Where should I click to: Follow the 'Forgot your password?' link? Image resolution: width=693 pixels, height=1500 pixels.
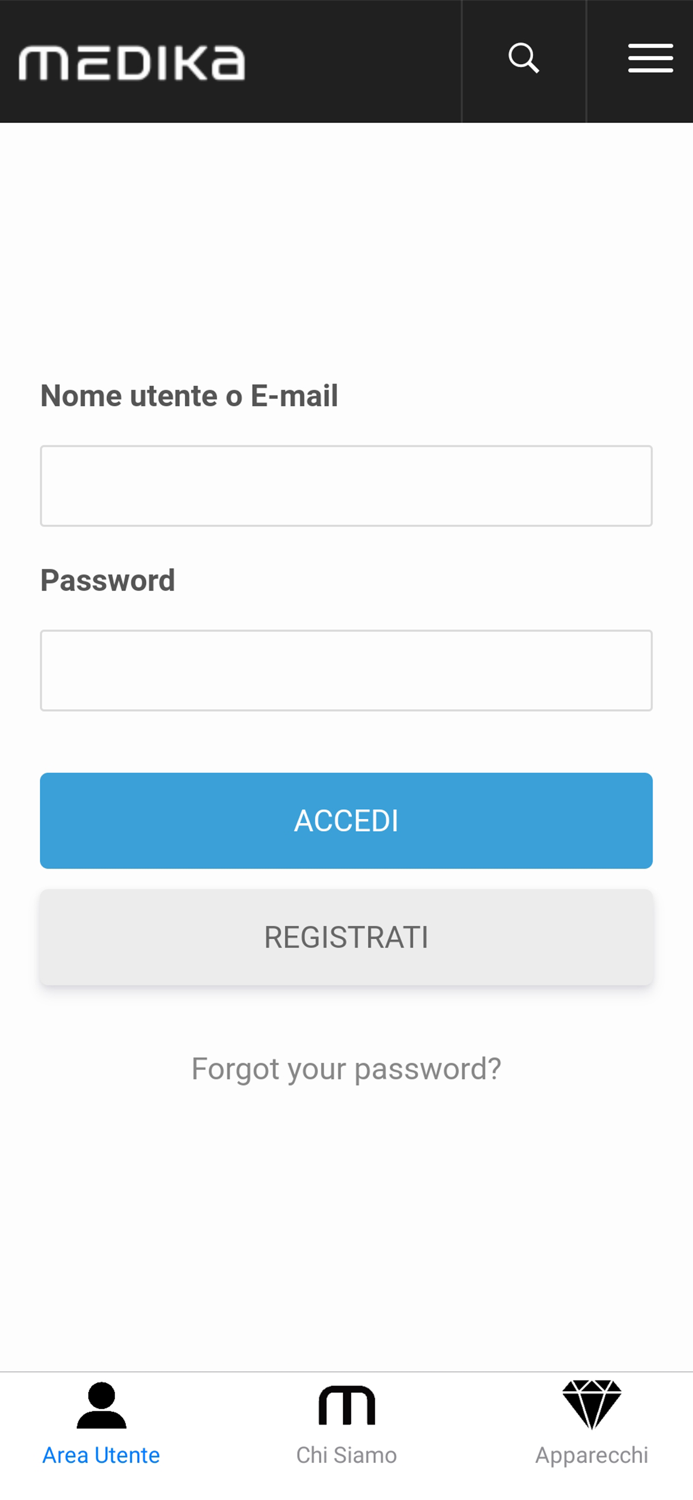(346, 1069)
